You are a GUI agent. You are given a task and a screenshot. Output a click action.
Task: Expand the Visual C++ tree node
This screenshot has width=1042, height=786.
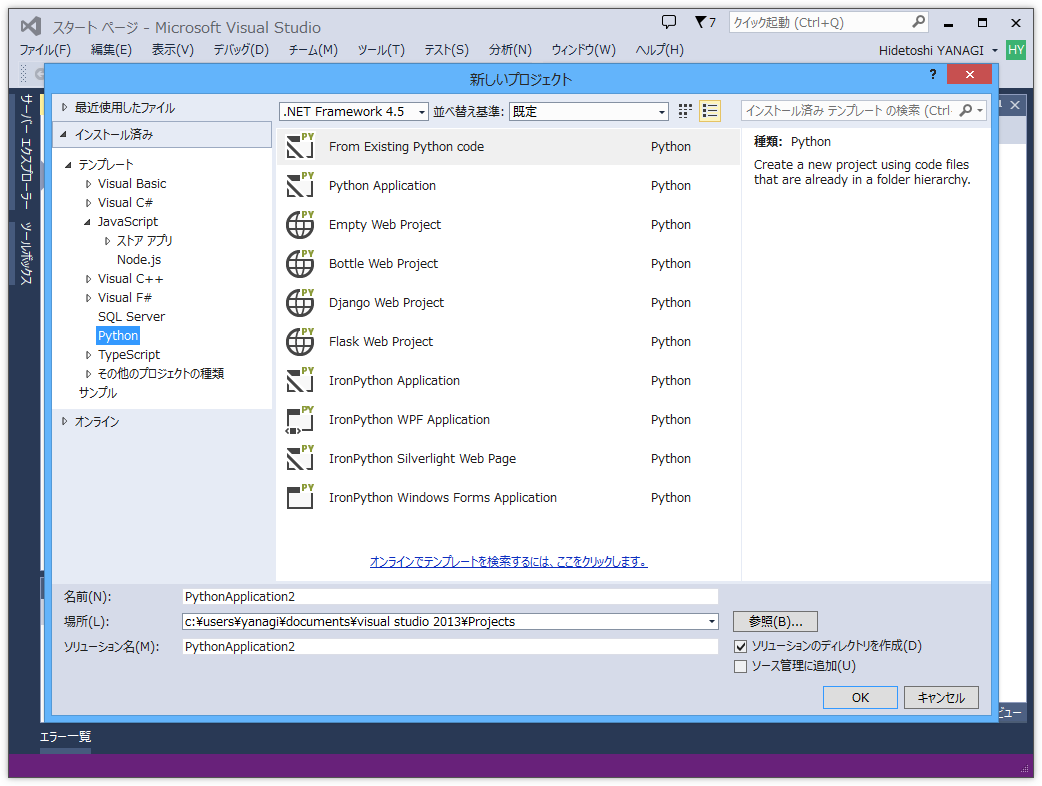point(88,279)
